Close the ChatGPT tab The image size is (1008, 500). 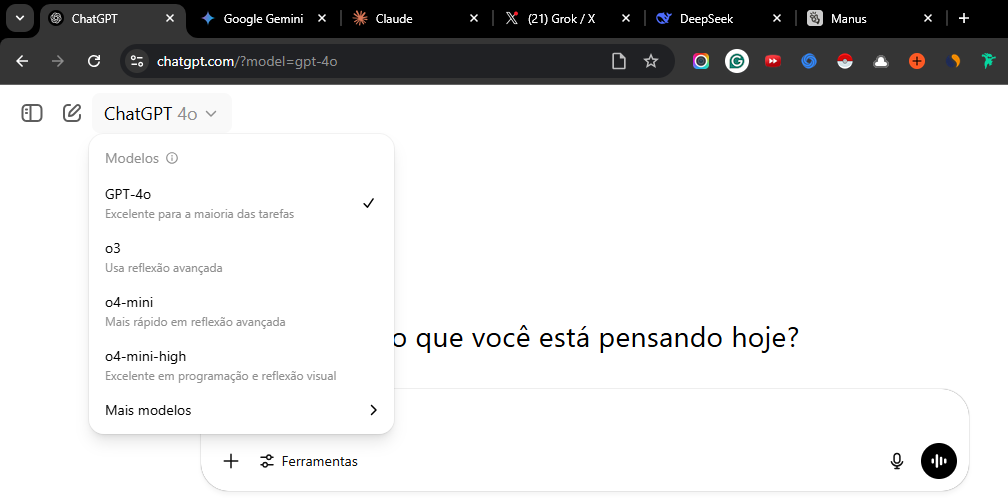pyautogui.click(x=170, y=19)
